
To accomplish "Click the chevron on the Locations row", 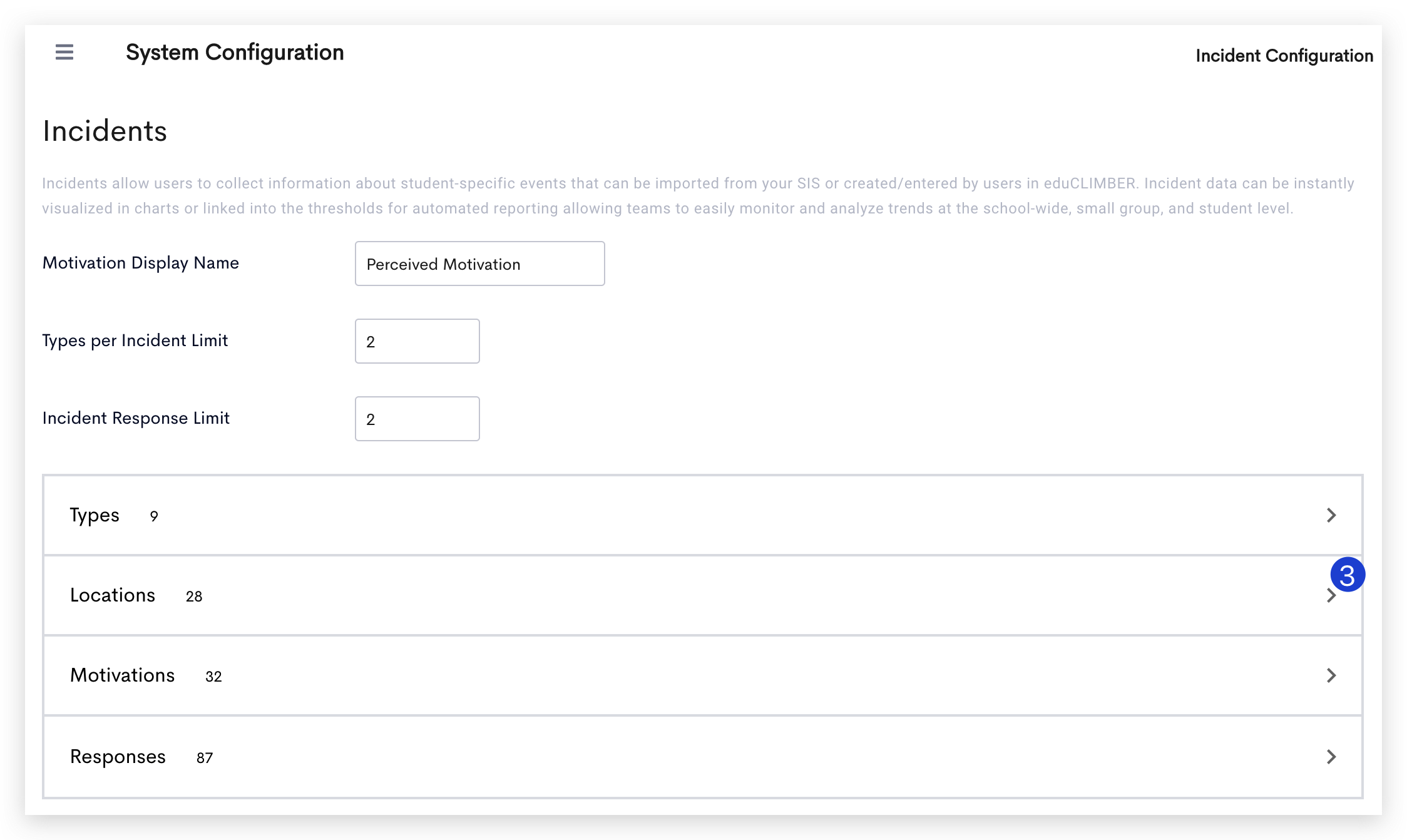I will [x=1332, y=595].
